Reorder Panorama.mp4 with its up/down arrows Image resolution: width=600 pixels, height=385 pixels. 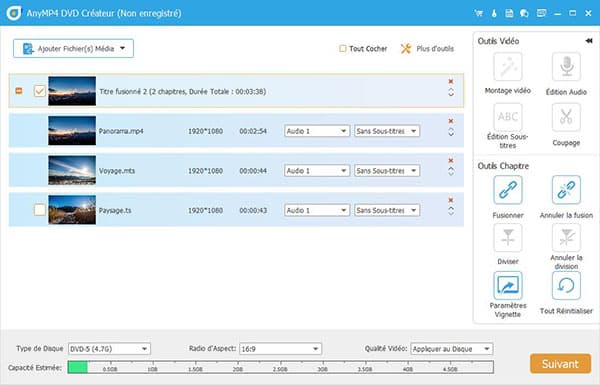[x=451, y=132]
